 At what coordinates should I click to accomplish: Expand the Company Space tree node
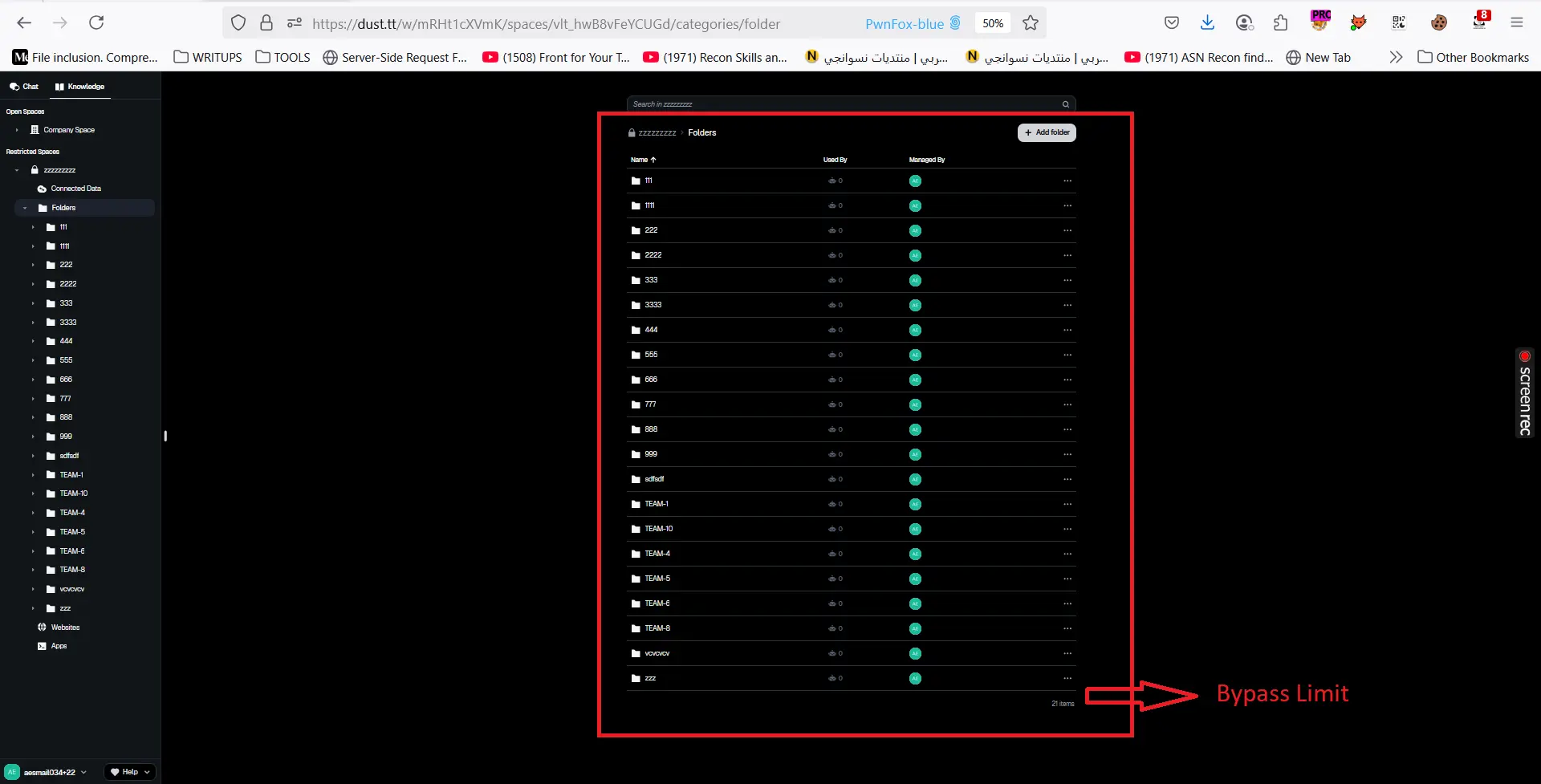point(17,130)
